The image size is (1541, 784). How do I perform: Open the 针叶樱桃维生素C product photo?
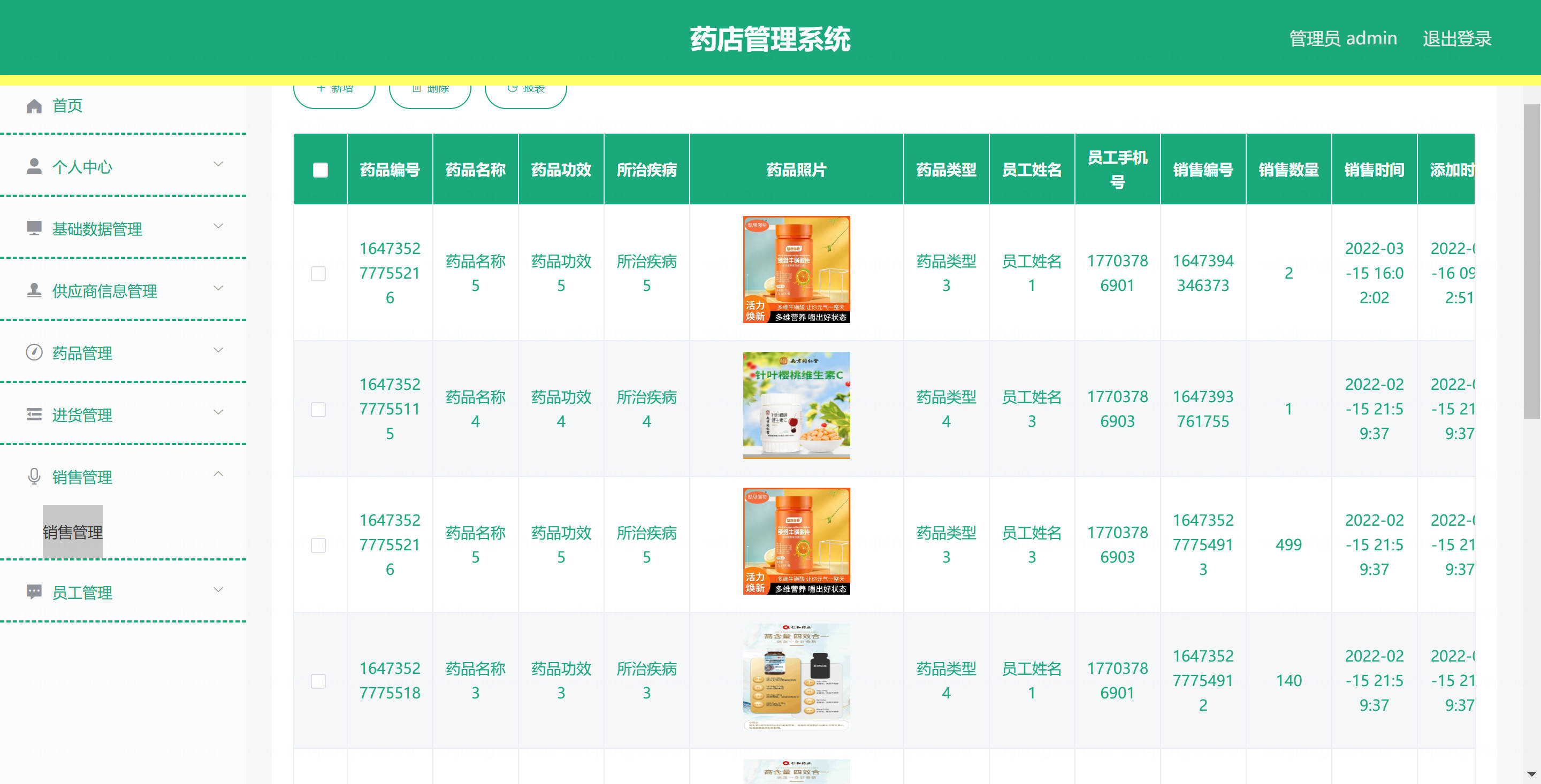[x=796, y=405]
